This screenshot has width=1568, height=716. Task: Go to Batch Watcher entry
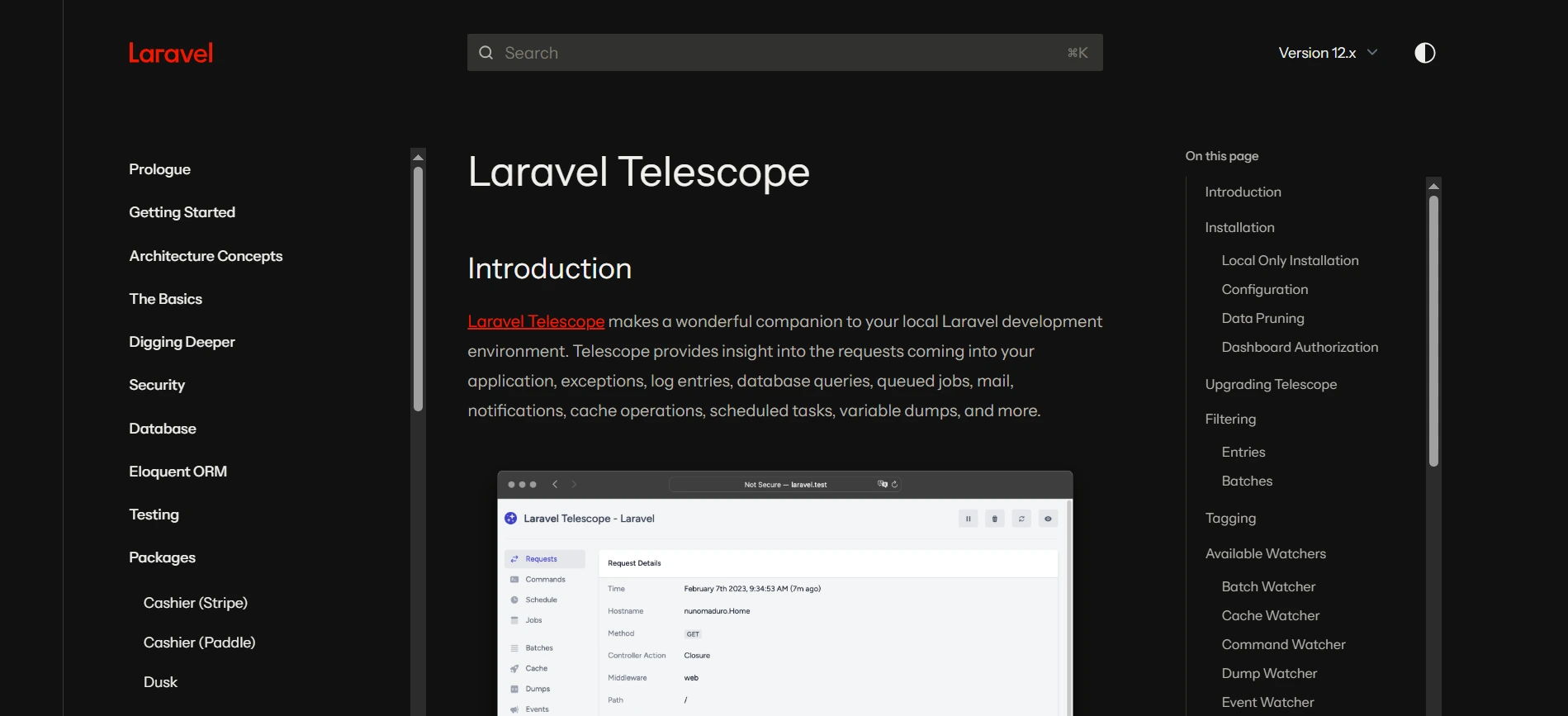click(x=1268, y=586)
